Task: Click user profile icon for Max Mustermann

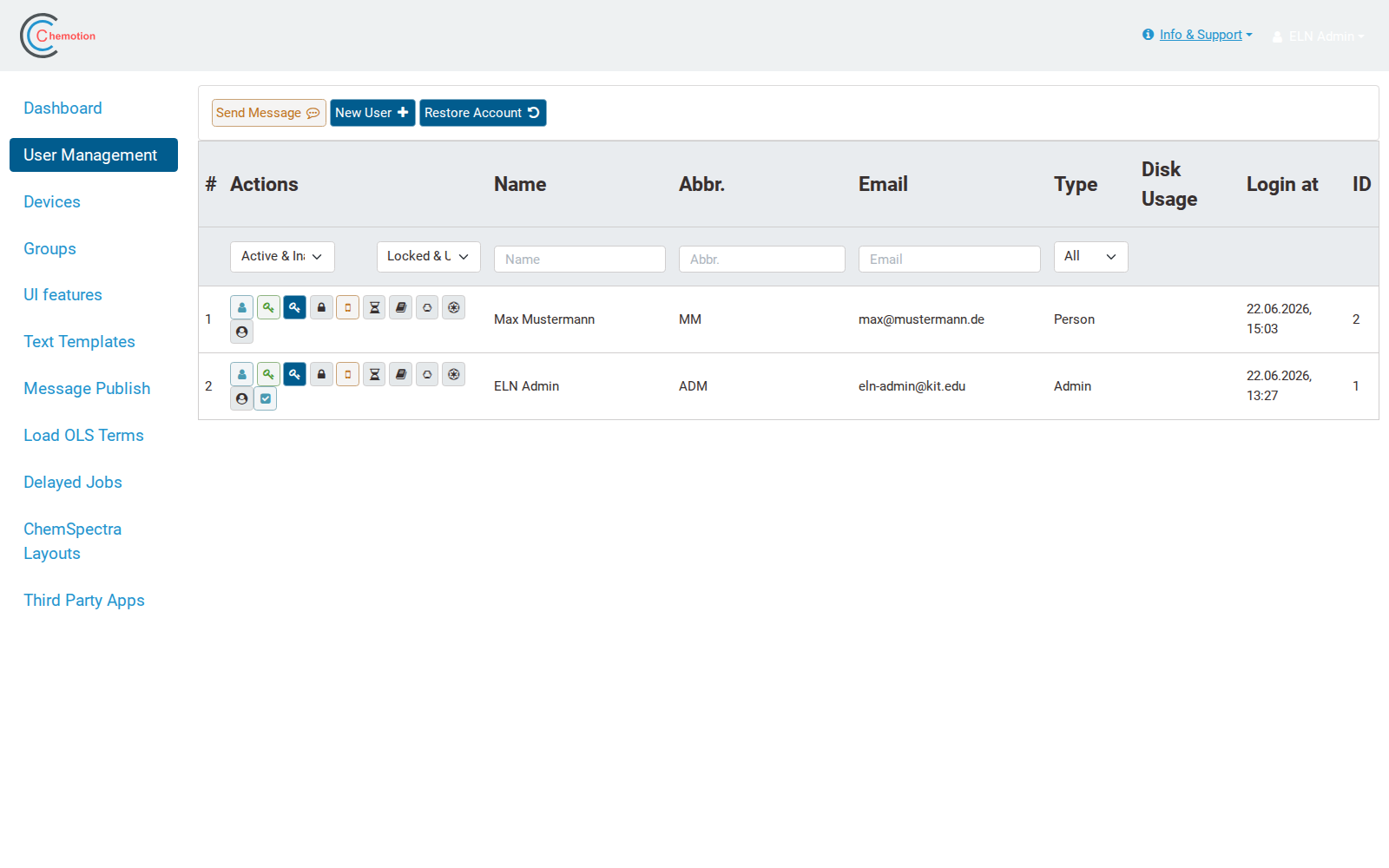Action: 242,307
